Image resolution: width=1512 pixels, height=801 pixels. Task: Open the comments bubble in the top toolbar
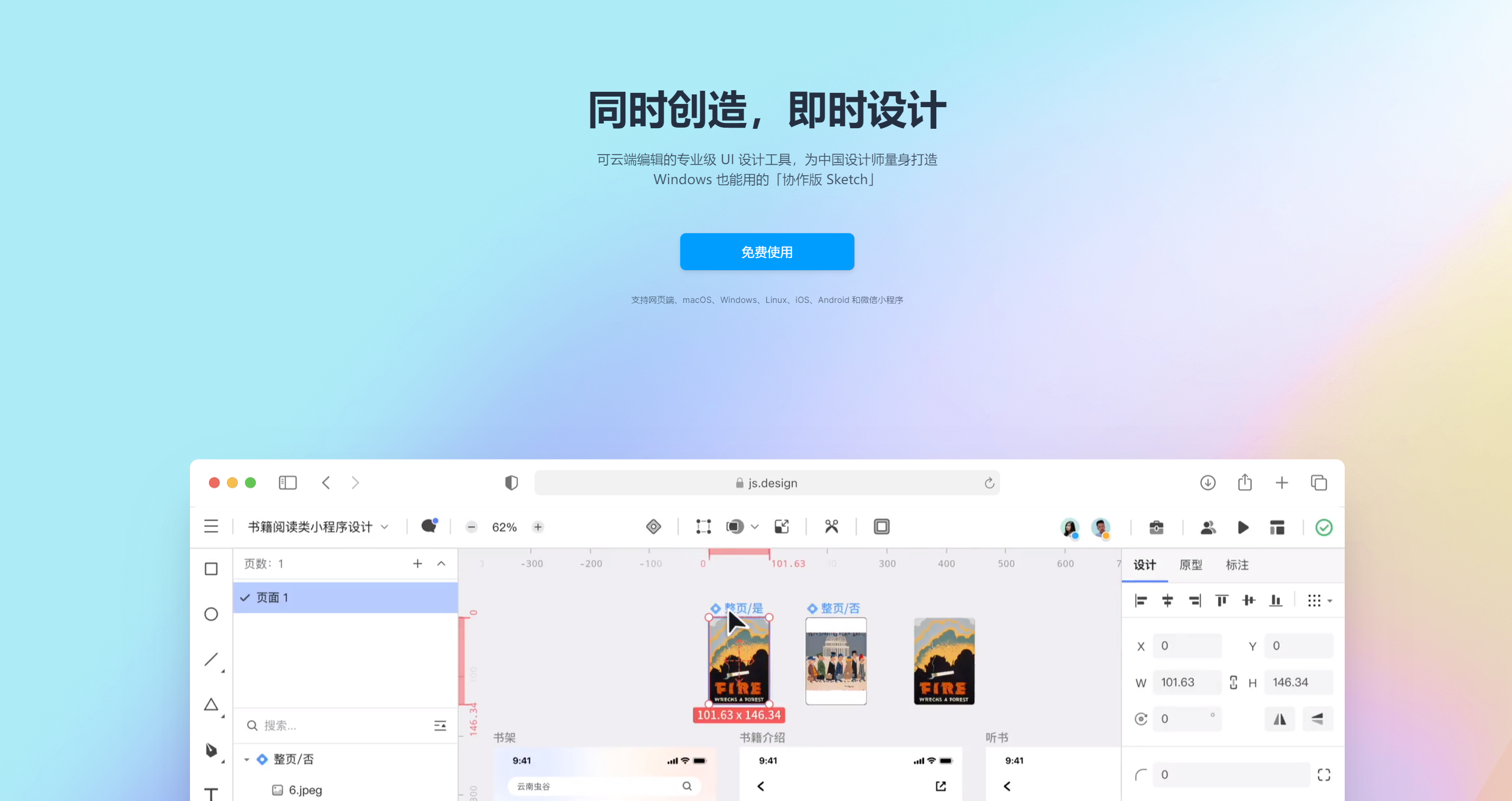pyautogui.click(x=429, y=527)
